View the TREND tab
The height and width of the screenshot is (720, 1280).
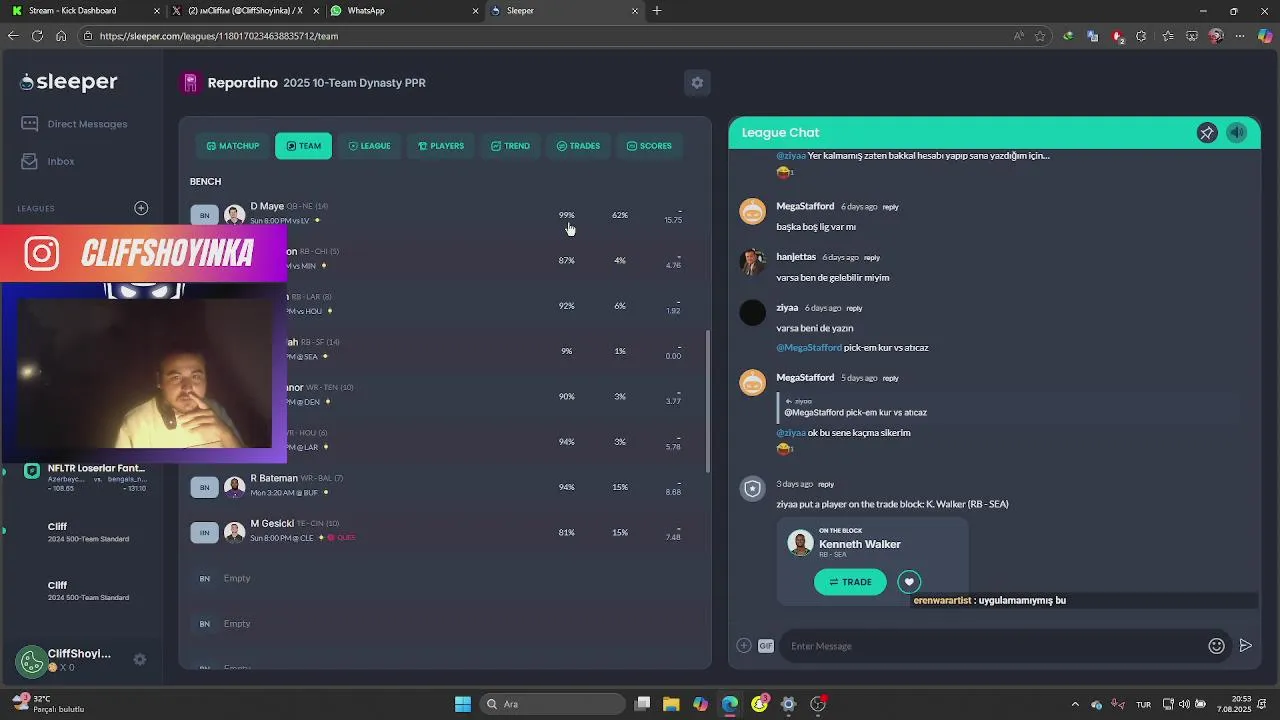(x=510, y=146)
